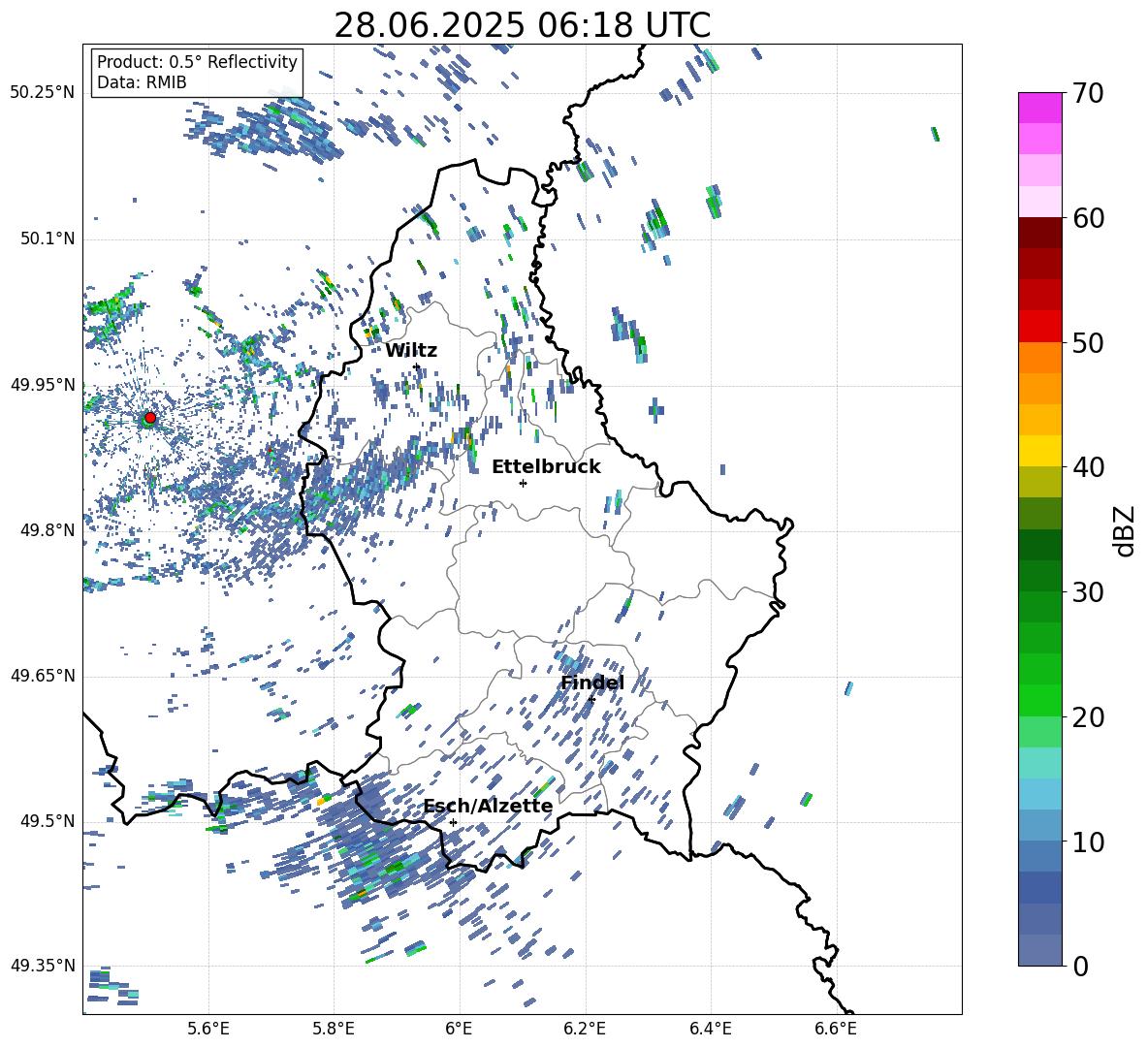
Task: Click the colorbar tick label 40
Action: [1087, 467]
